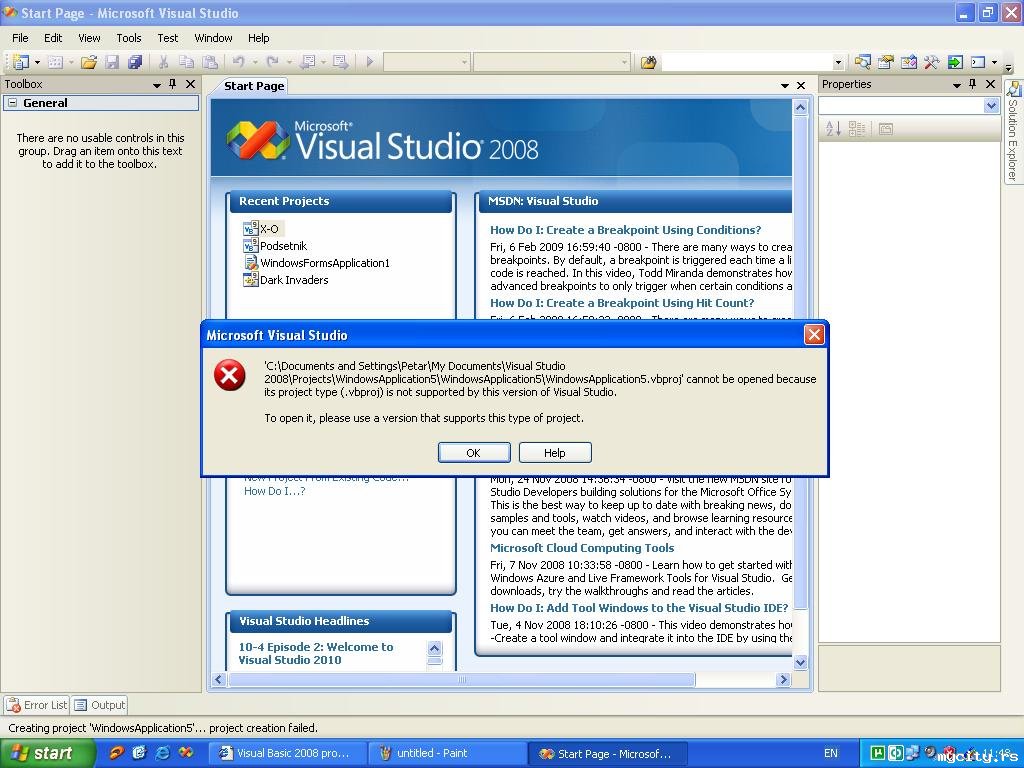The image size is (1024, 768).
Task: Open the Edit menu
Action: click(x=53, y=38)
